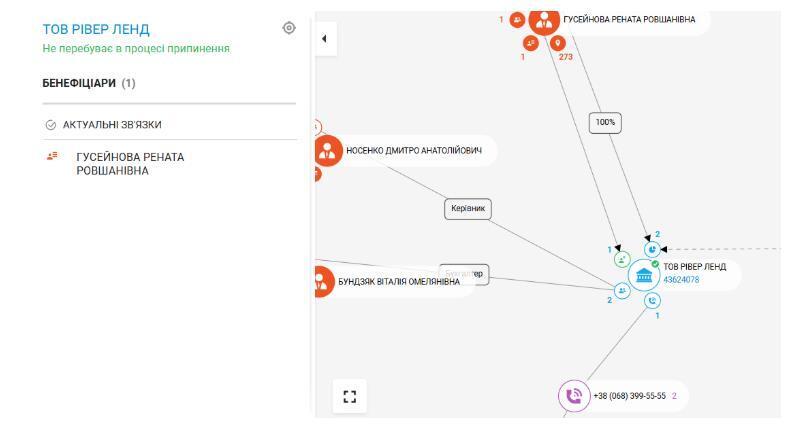Click the blue phone badge under company node
The width and height of the screenshot is (797, 425).
coord(653,300)
